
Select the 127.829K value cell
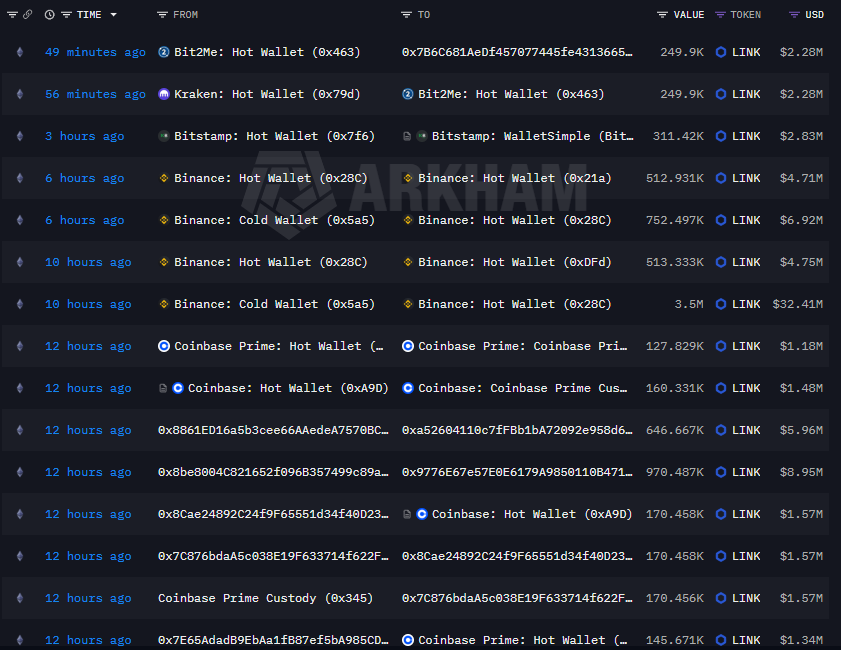[x=675, y=346]
